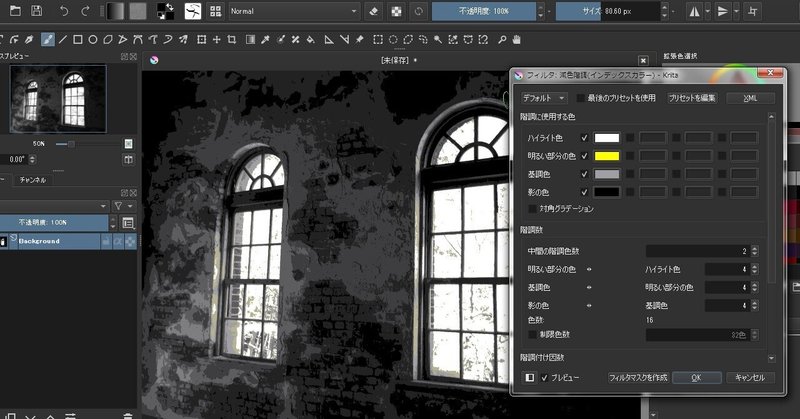Uncheck the 基調色 checkbox
Screen dimensions: 800x419
[x=584, y=174]
